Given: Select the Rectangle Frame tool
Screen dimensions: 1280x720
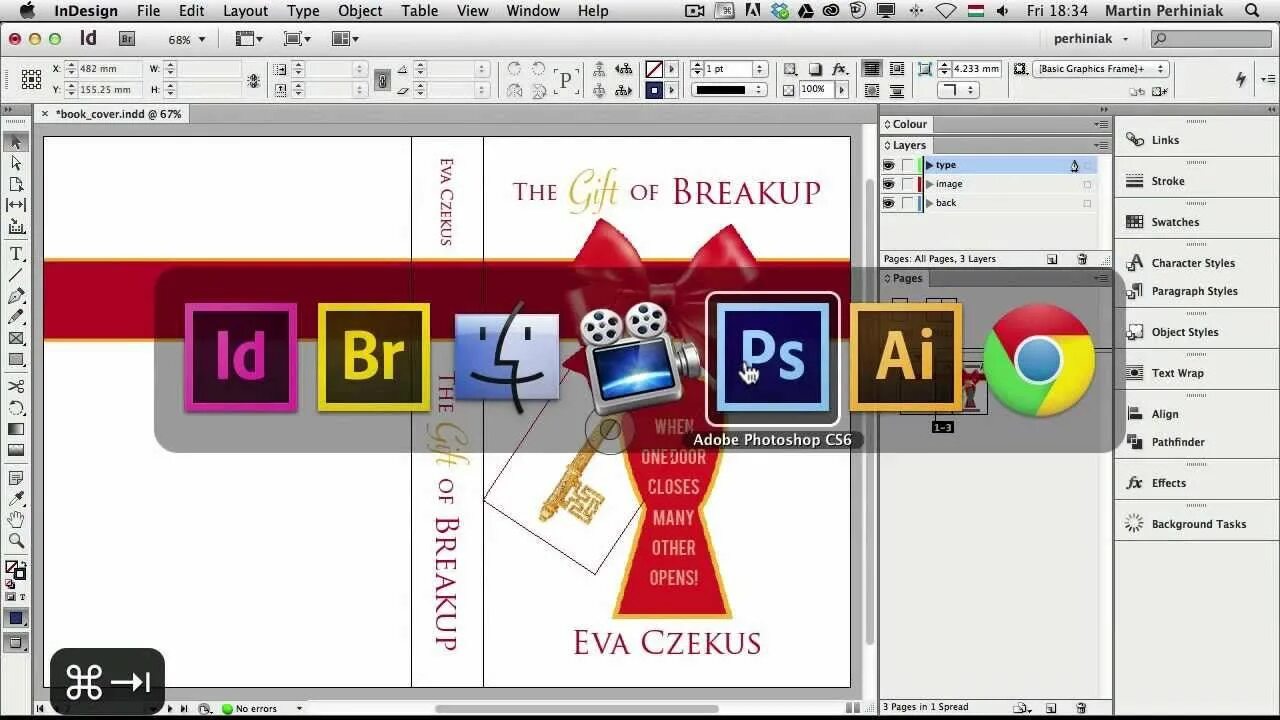Looking at the screenshot, I should (16, 338).
